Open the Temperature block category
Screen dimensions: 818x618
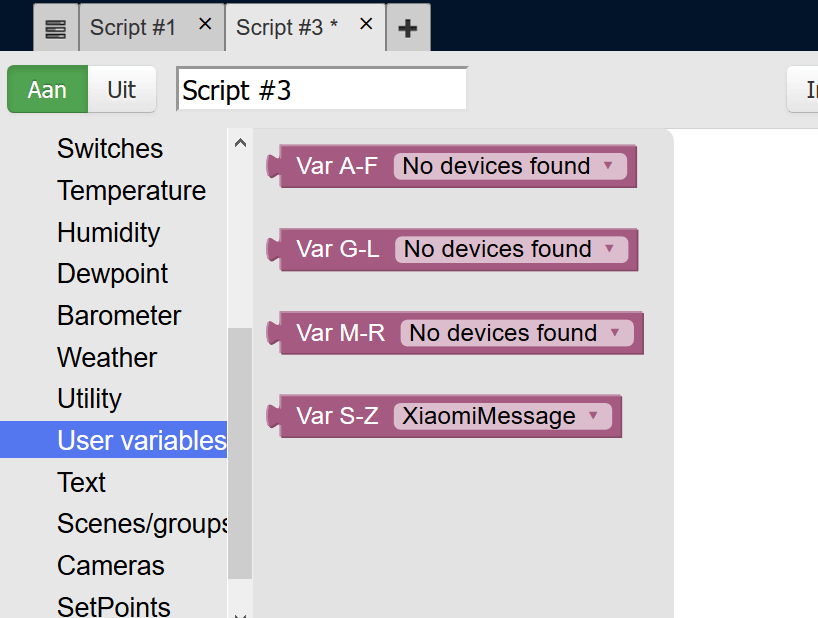tap(131, 191)
